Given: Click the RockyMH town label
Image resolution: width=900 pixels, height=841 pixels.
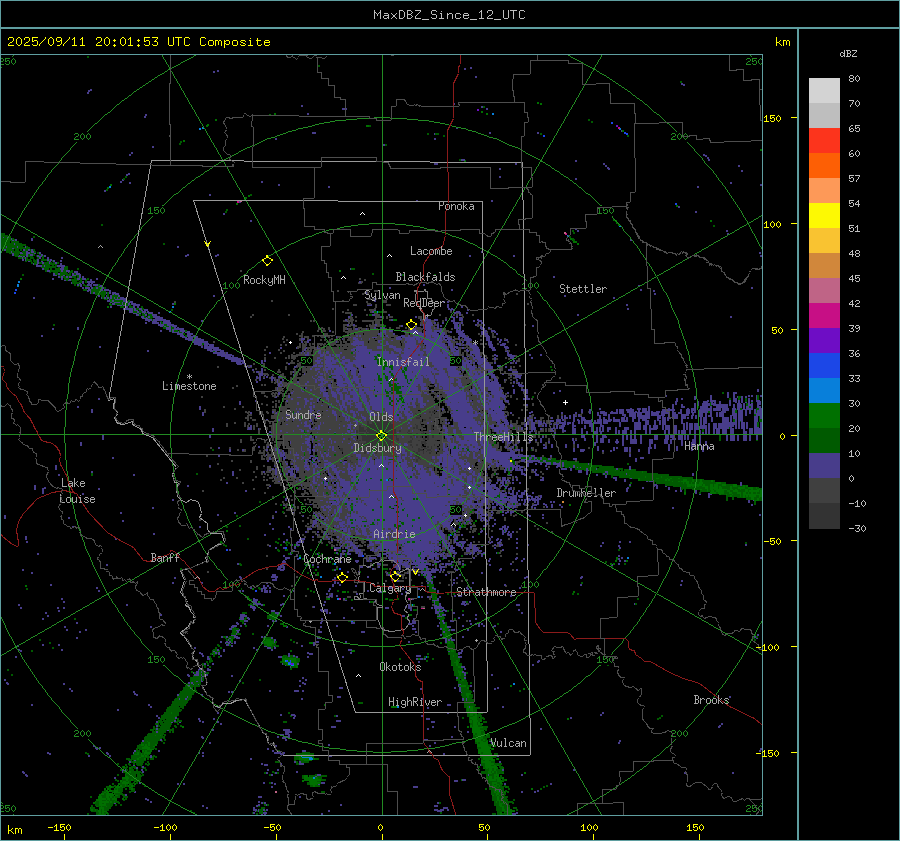Looking at the screenshot, I should 264,280.
